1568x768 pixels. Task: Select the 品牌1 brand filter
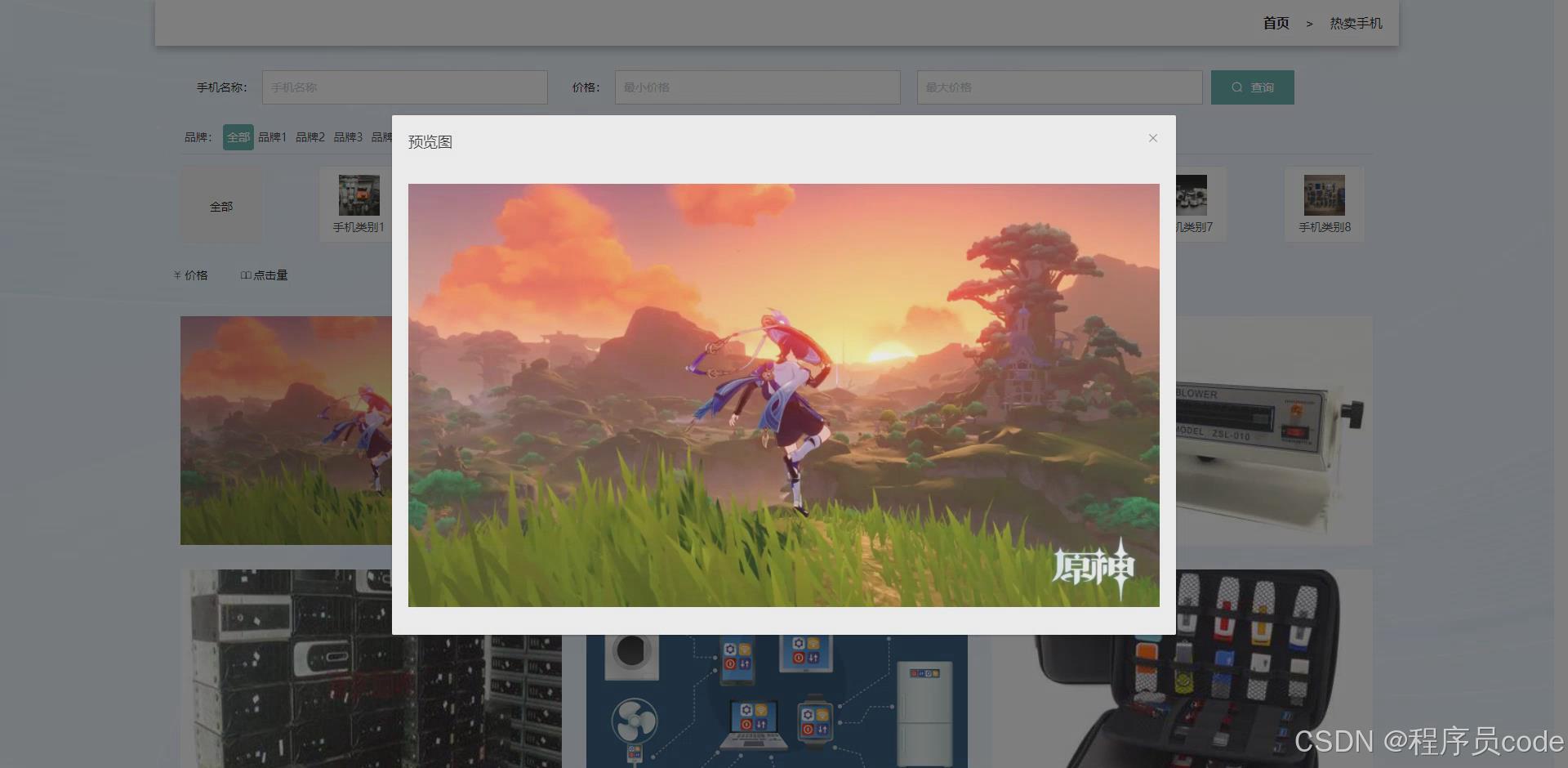click(273, 136)
